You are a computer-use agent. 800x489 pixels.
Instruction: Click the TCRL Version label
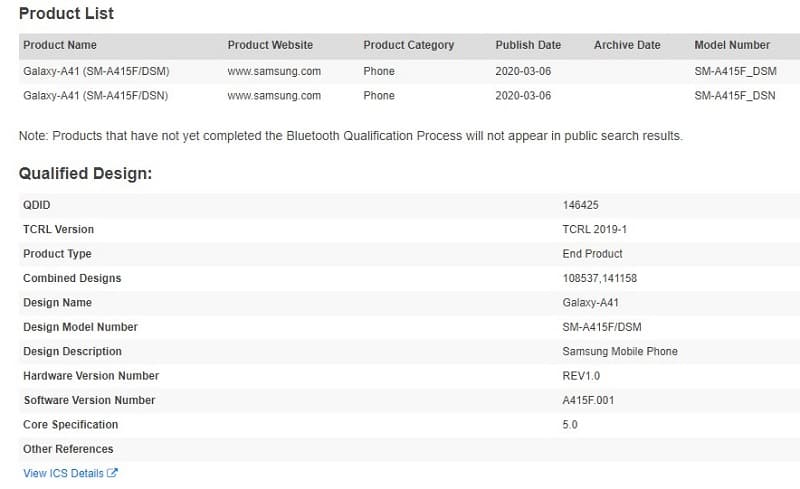(59, 229)
